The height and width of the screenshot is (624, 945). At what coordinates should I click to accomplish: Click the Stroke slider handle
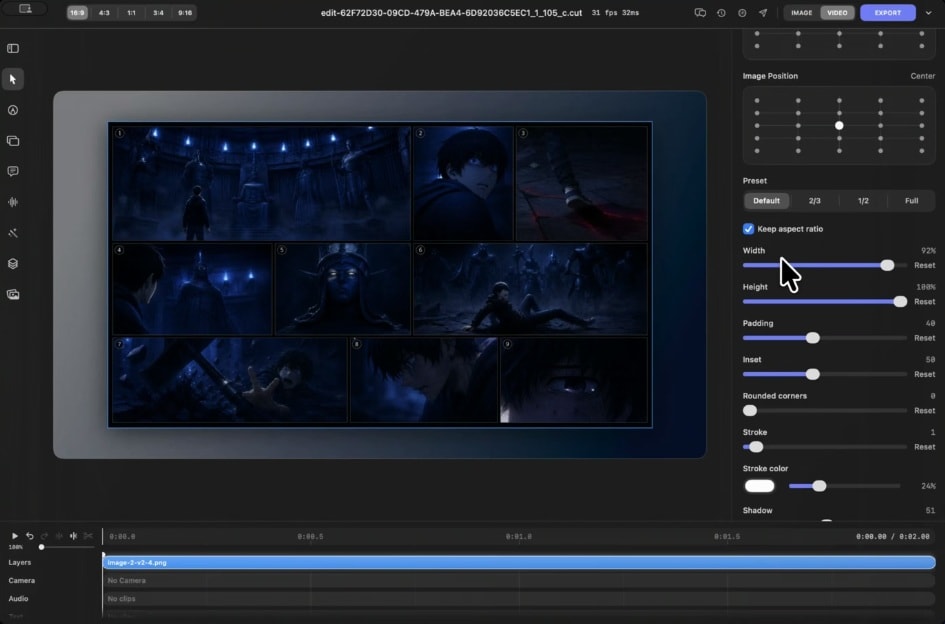pos(756,447)
